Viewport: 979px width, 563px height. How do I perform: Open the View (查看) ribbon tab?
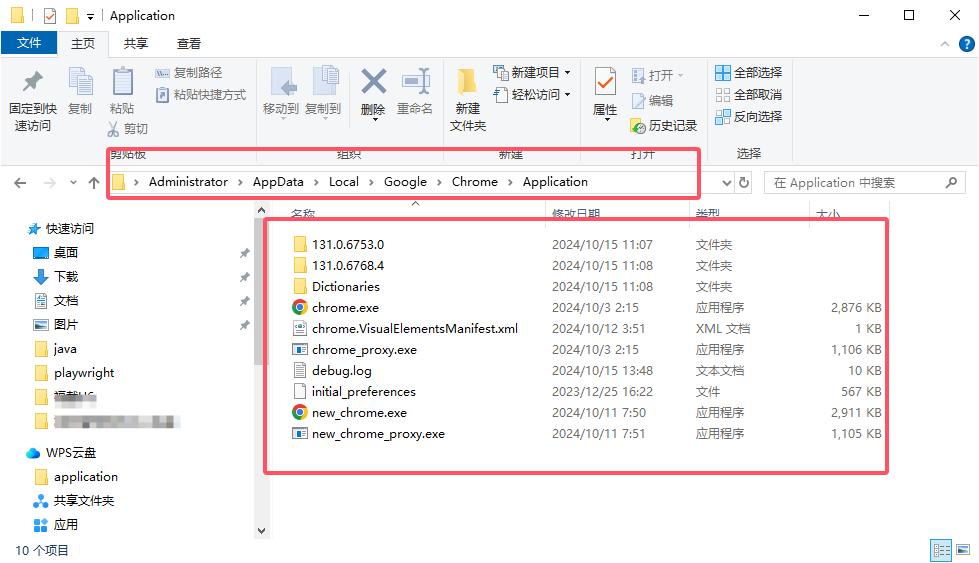click(189, 44)
